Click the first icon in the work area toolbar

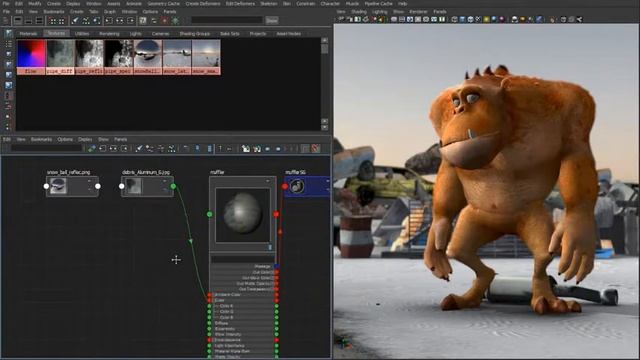(91, 149)
